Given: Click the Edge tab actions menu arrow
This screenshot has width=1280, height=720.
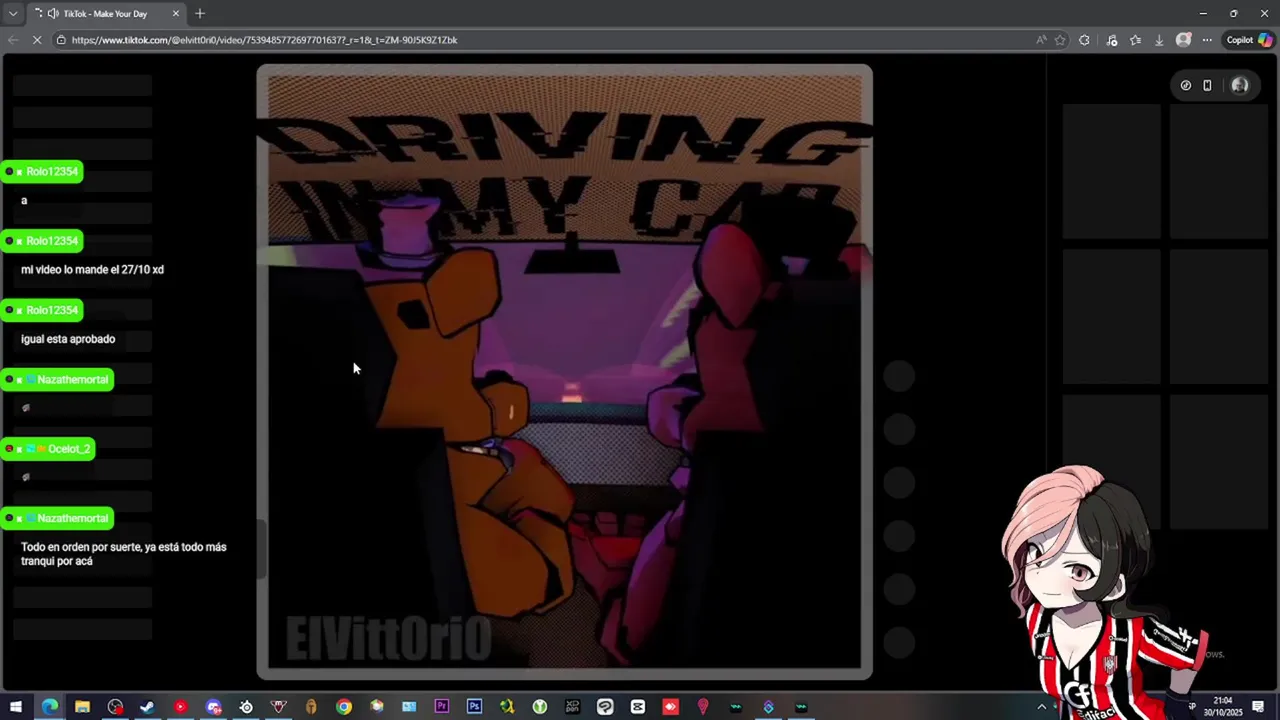Looking at the screenshot, I should click(x=12, y=14).
